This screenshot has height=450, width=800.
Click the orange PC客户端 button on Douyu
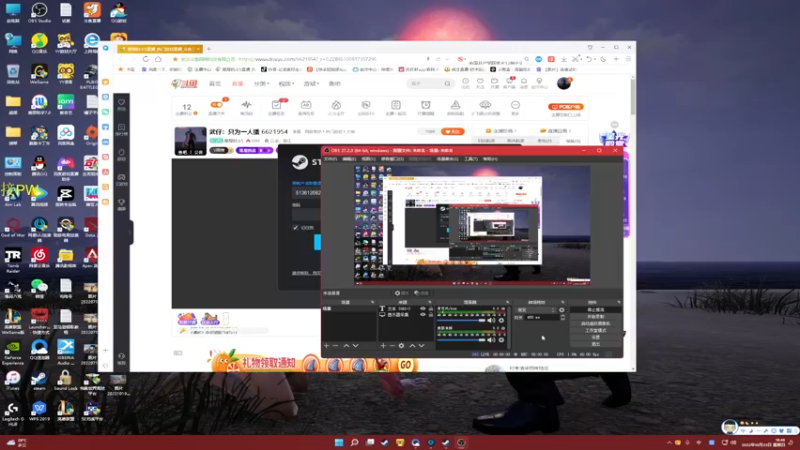[x=565, y=107]
